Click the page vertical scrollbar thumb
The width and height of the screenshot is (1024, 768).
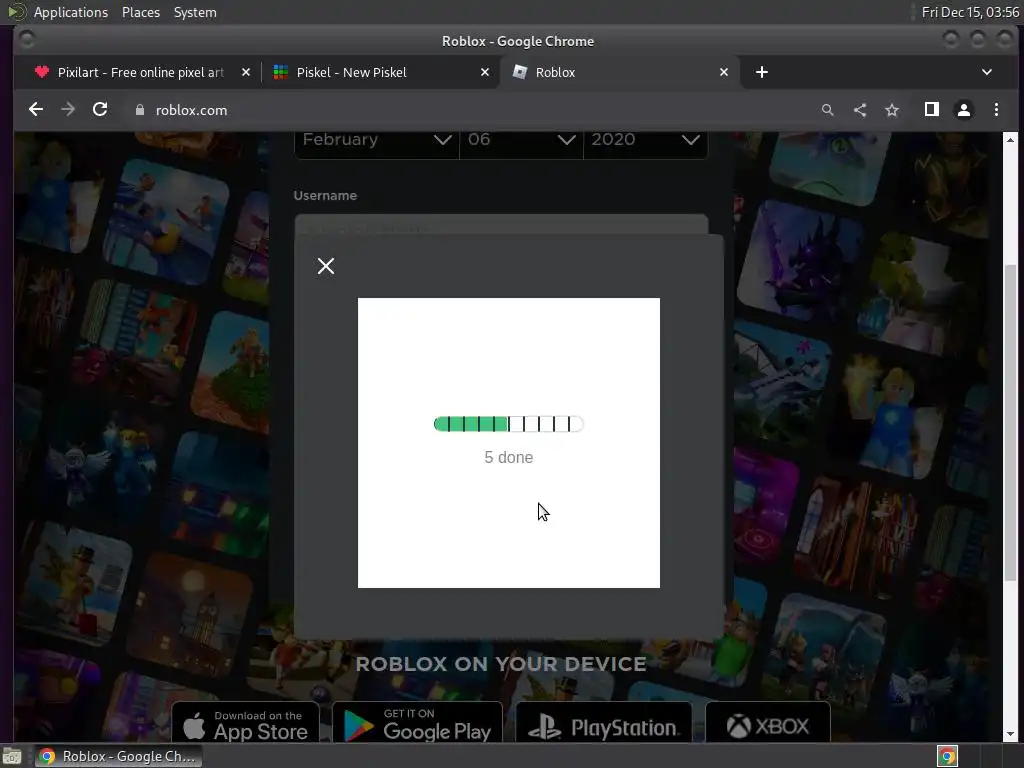point(1010,423)
